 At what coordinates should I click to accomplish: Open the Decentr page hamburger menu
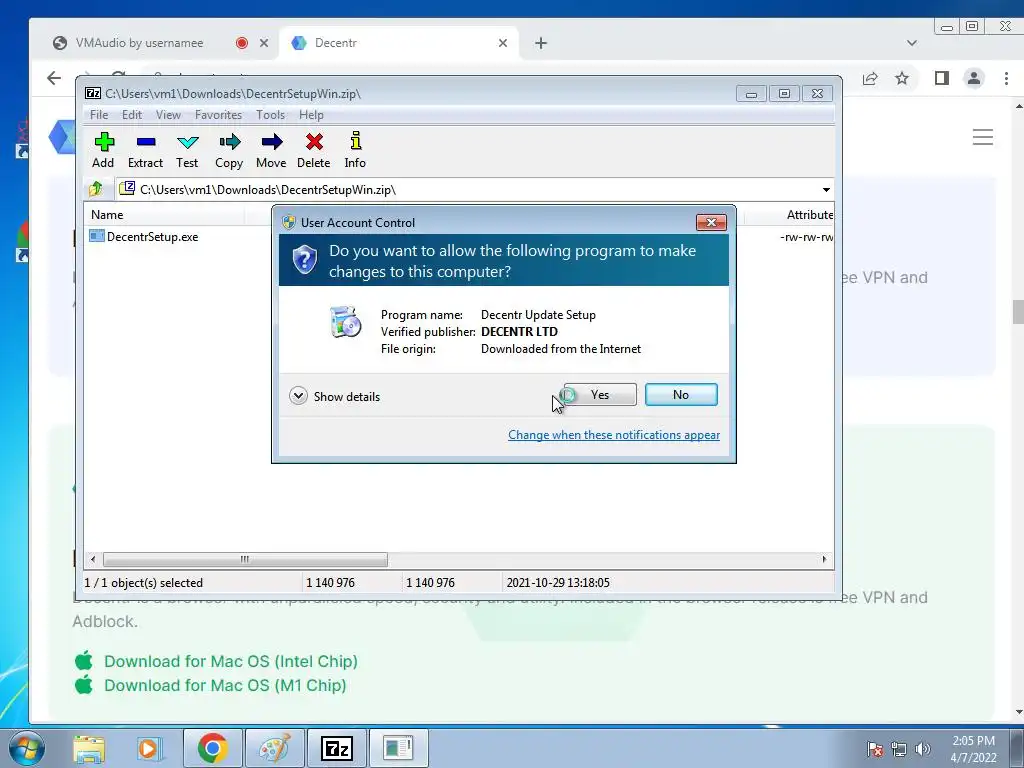(983, 137)
